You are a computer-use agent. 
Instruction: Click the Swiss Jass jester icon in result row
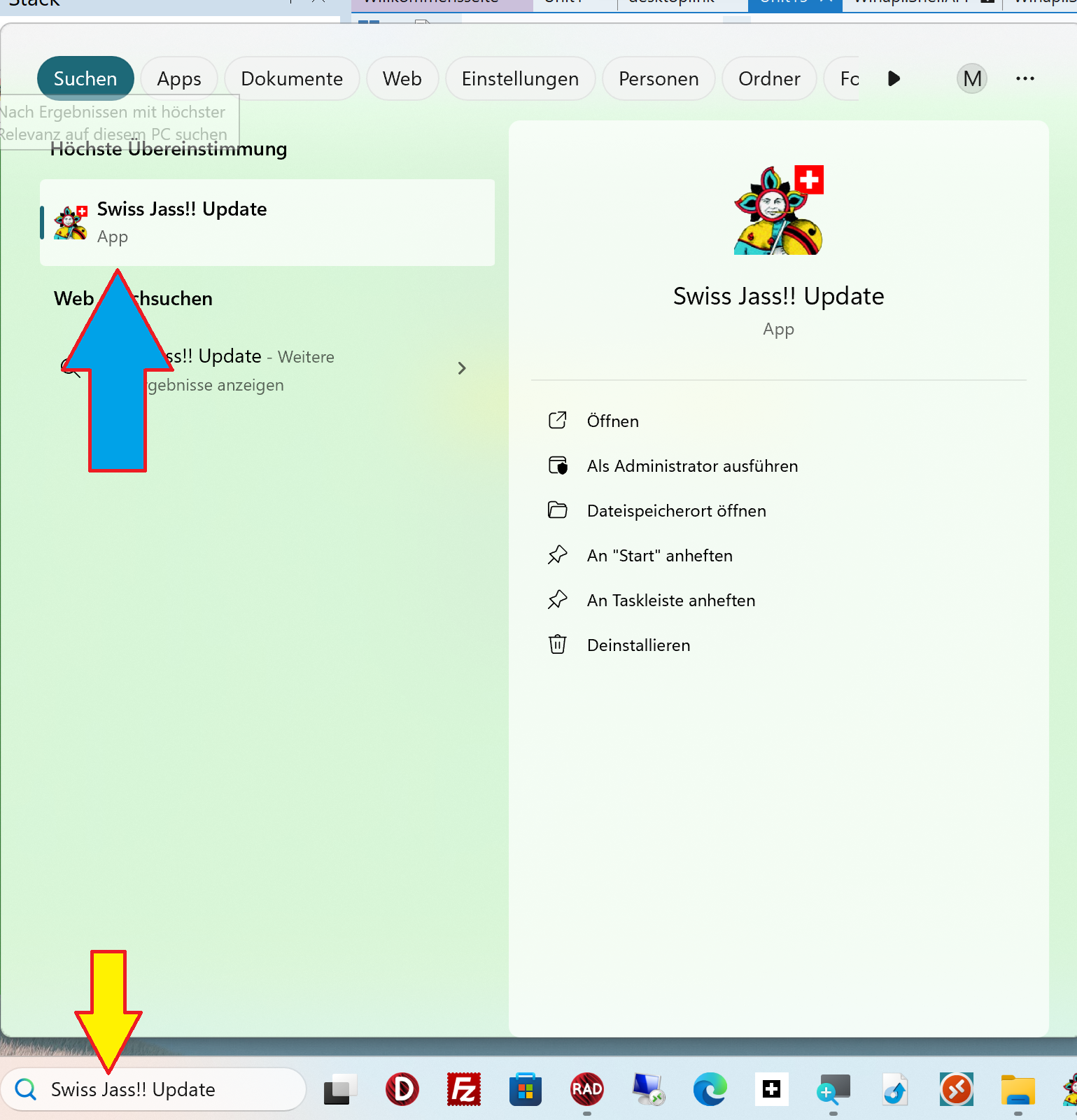click(x=71, y=223)
